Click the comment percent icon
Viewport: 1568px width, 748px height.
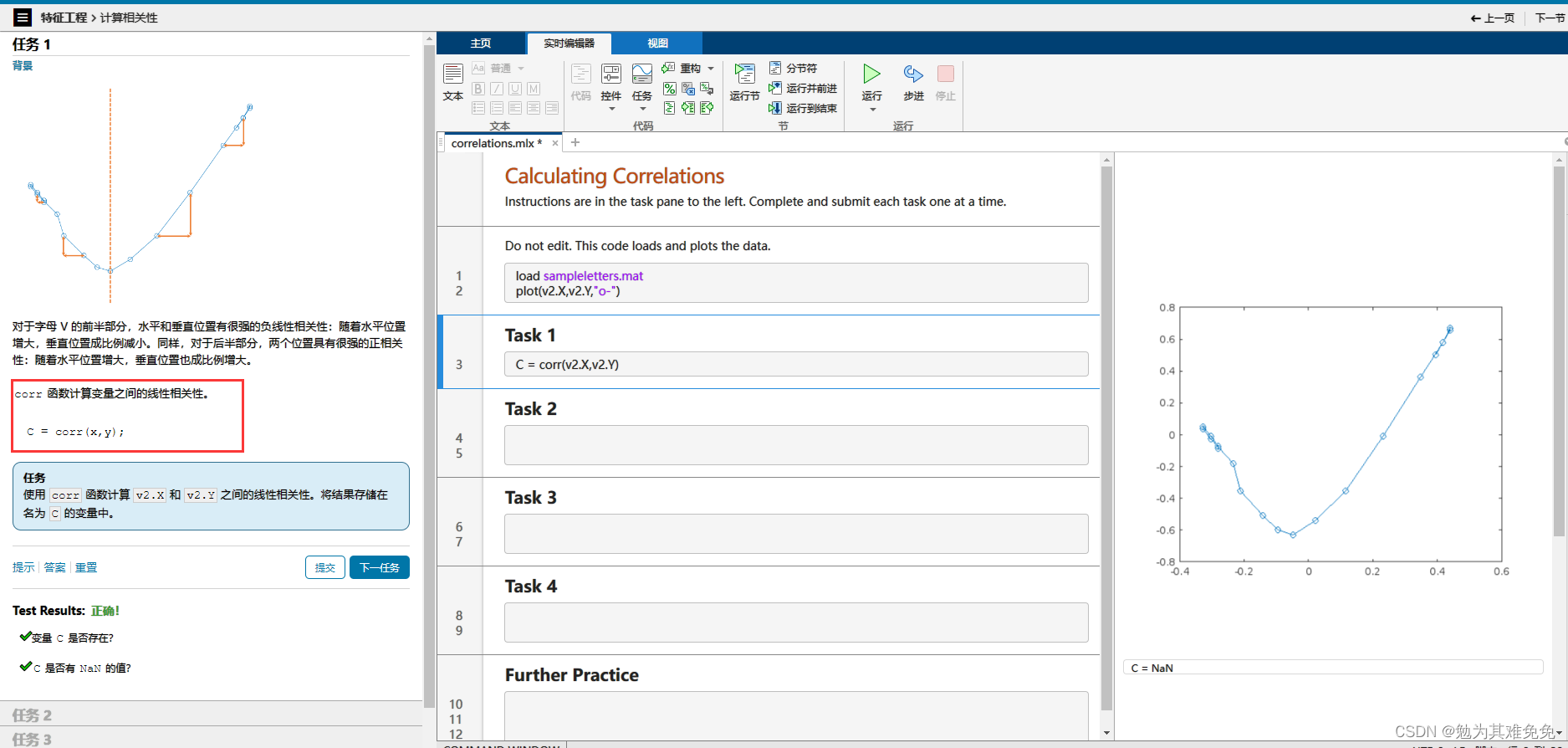pyautogui.click(x=669, y=89)
